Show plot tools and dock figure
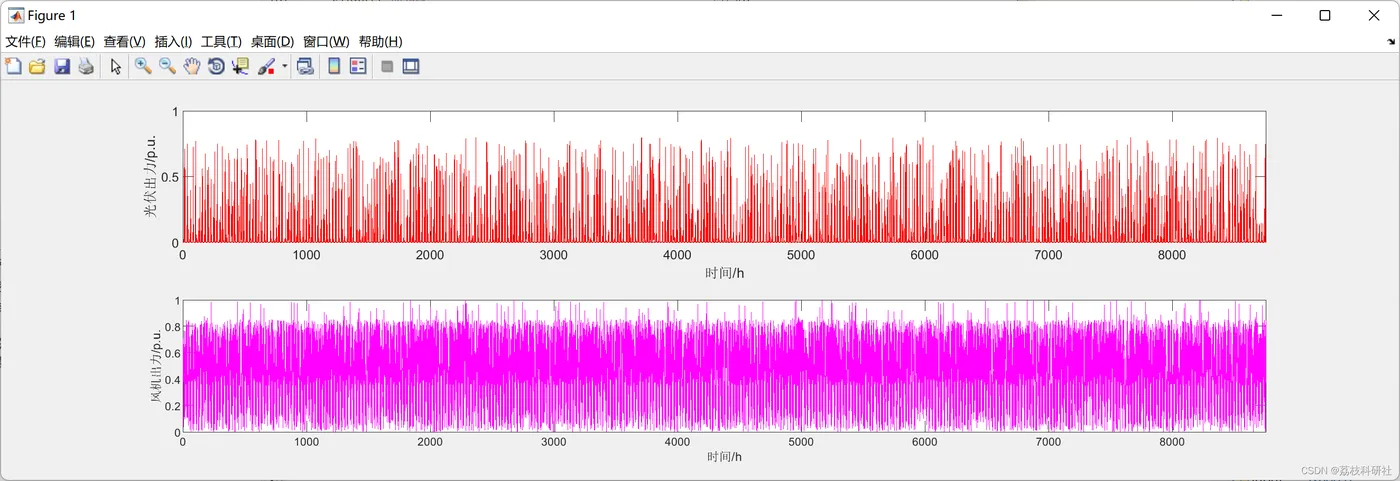This screenshot has width=1400, height=481. [x=411, y=67]
